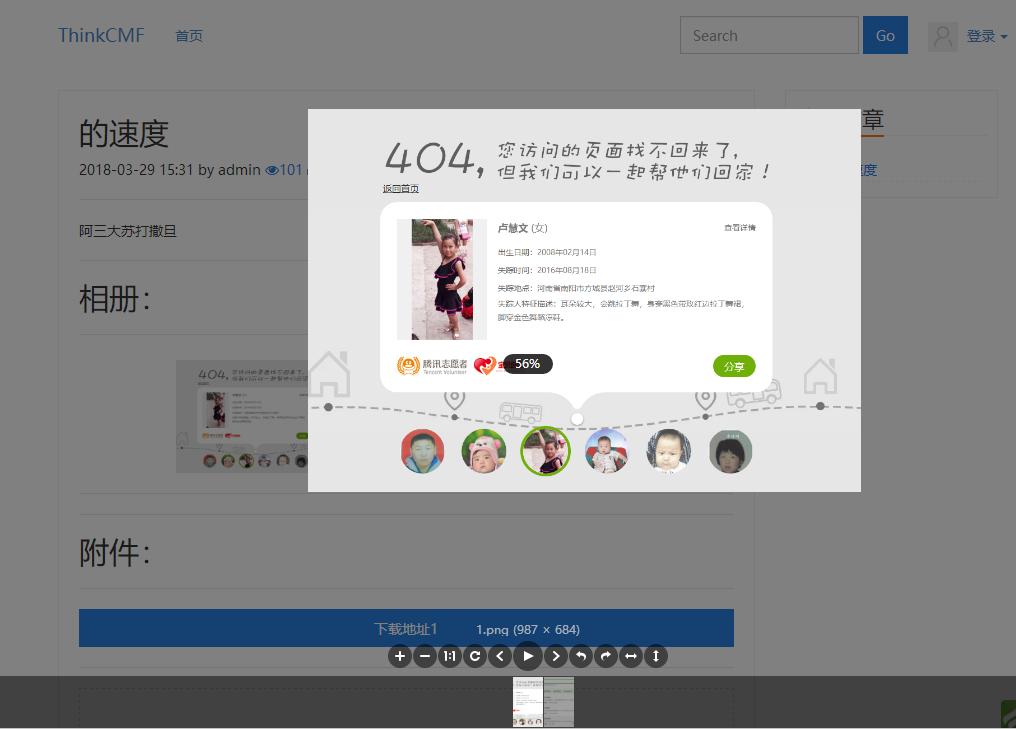
Task: Open the 首页 nav menu item
Action: [189, 36]
